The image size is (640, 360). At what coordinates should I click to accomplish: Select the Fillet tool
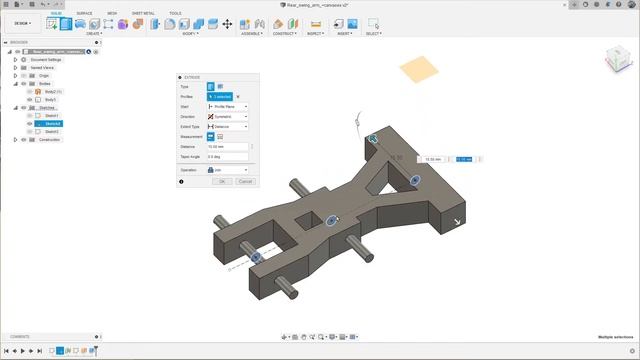click(170, 24)
